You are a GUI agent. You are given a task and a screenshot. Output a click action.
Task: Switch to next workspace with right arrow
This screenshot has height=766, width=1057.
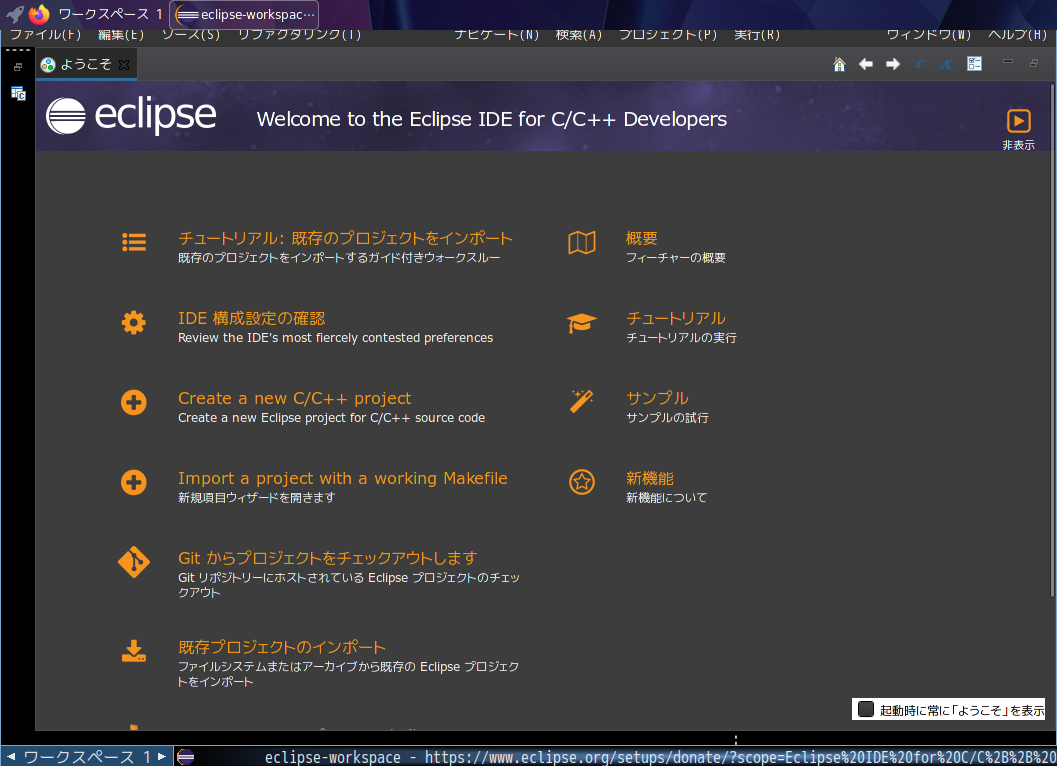162,757
